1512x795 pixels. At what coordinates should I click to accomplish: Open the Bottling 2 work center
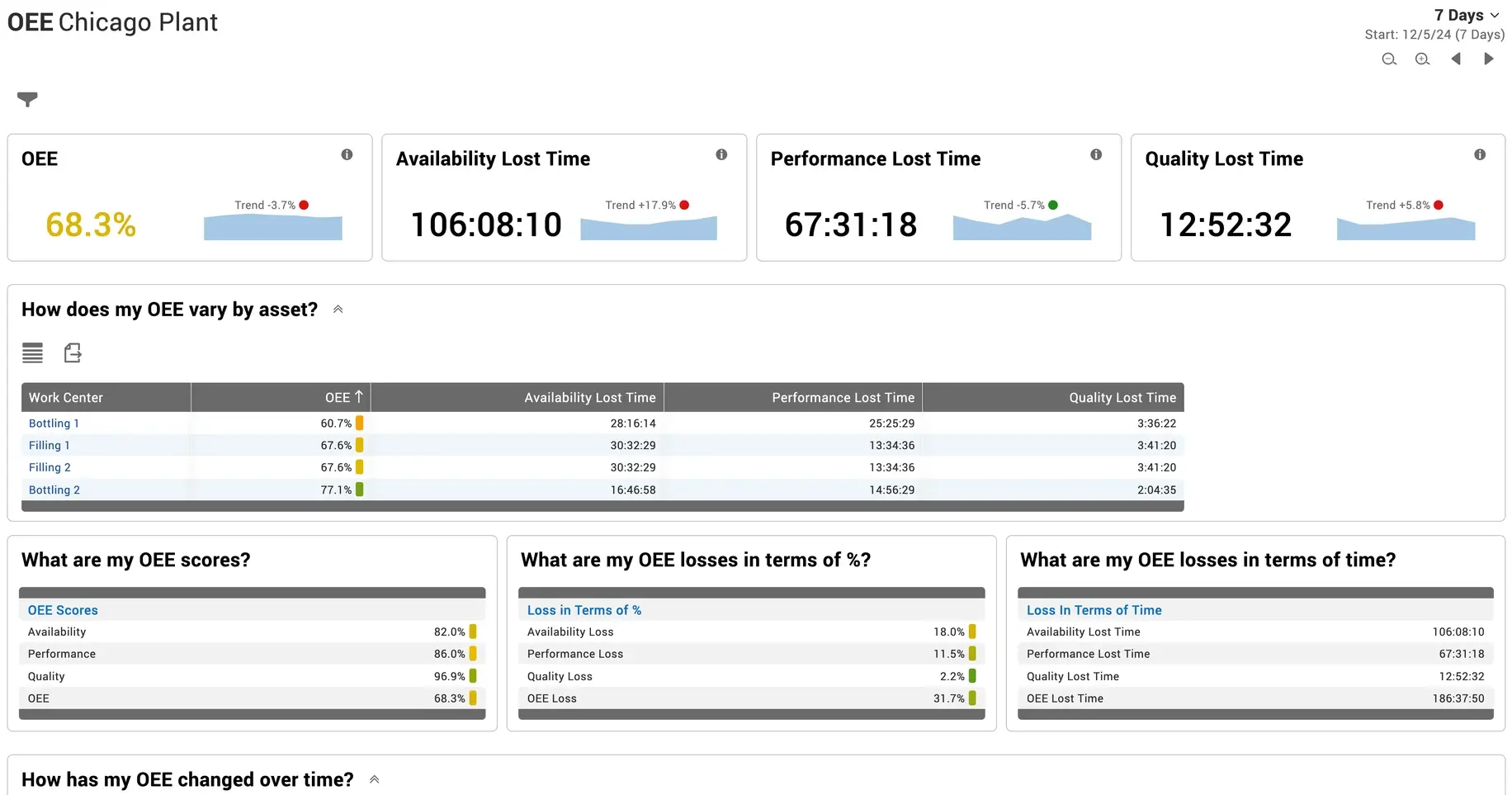click(x=54, y=490)
